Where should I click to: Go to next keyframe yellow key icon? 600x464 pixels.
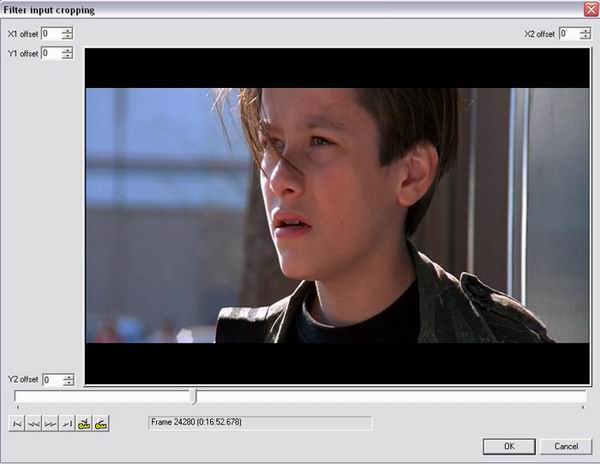[101, 423]
